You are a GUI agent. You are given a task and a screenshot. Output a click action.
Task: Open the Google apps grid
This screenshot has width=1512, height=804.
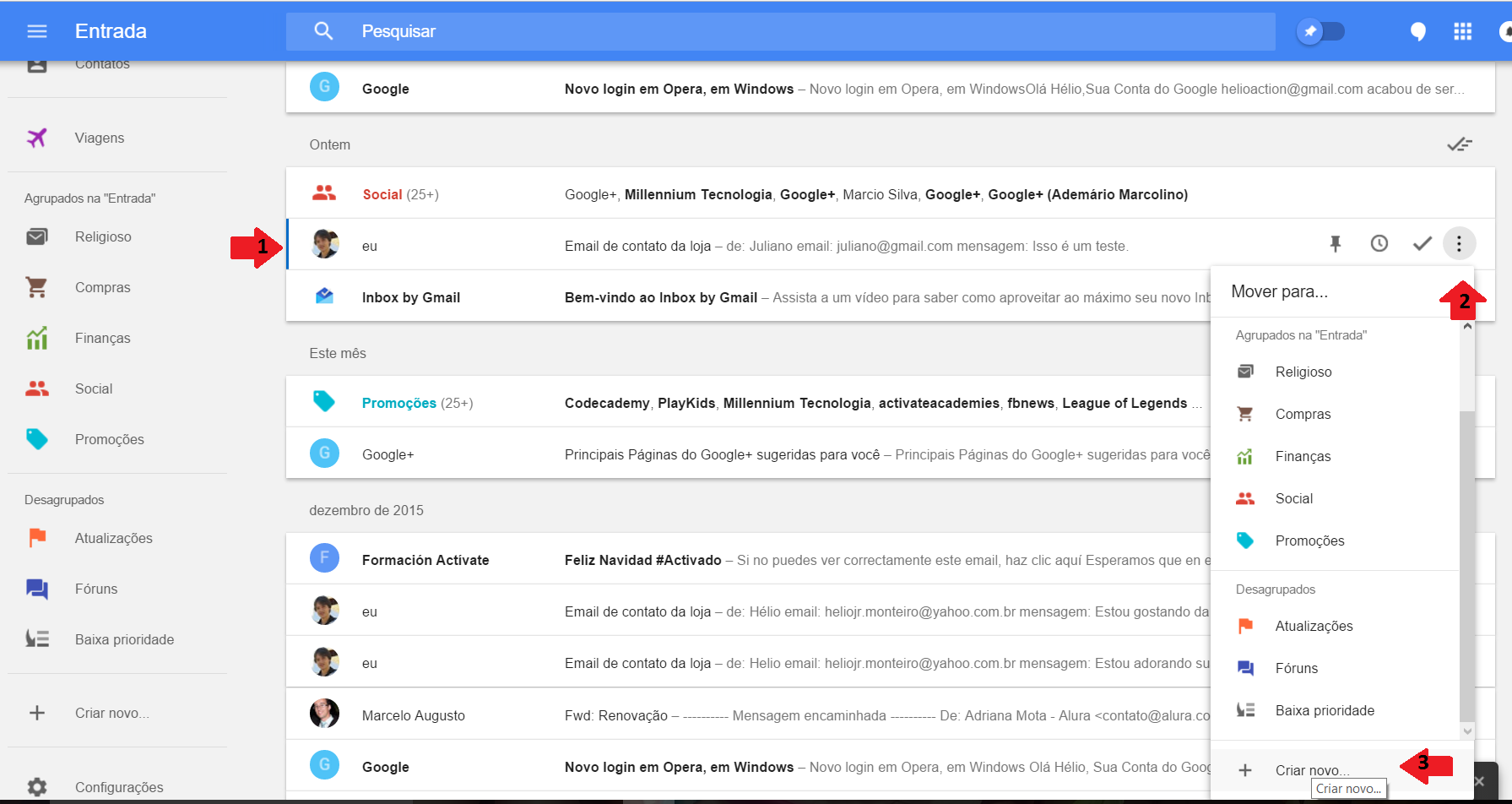click(x=1463, y=31)
